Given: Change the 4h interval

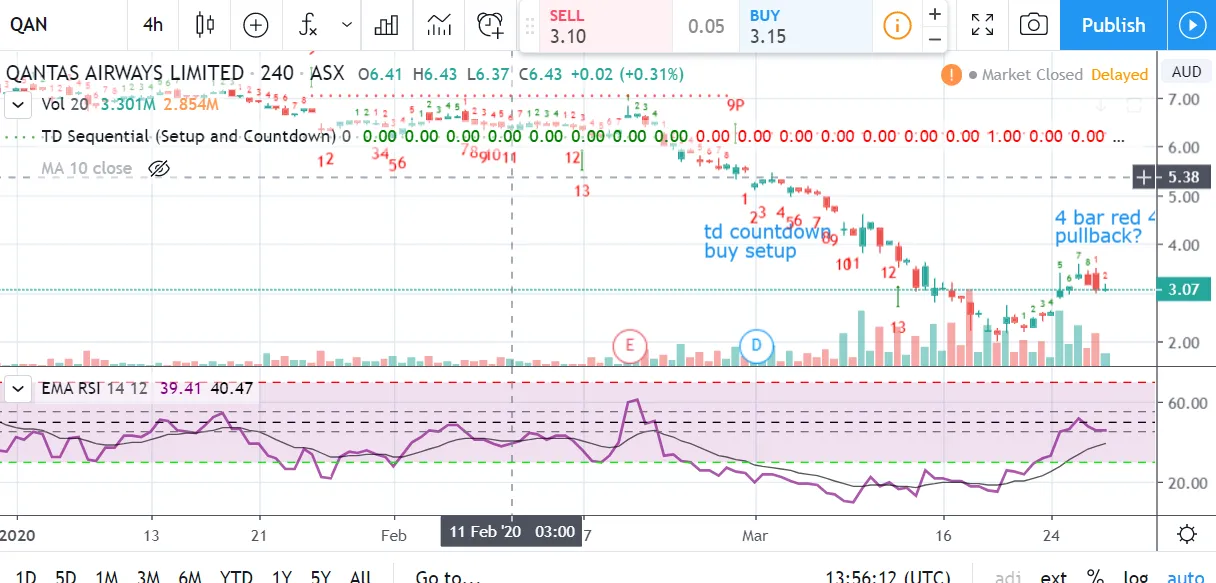Looking at the screenshot, I should pos(152,25).
